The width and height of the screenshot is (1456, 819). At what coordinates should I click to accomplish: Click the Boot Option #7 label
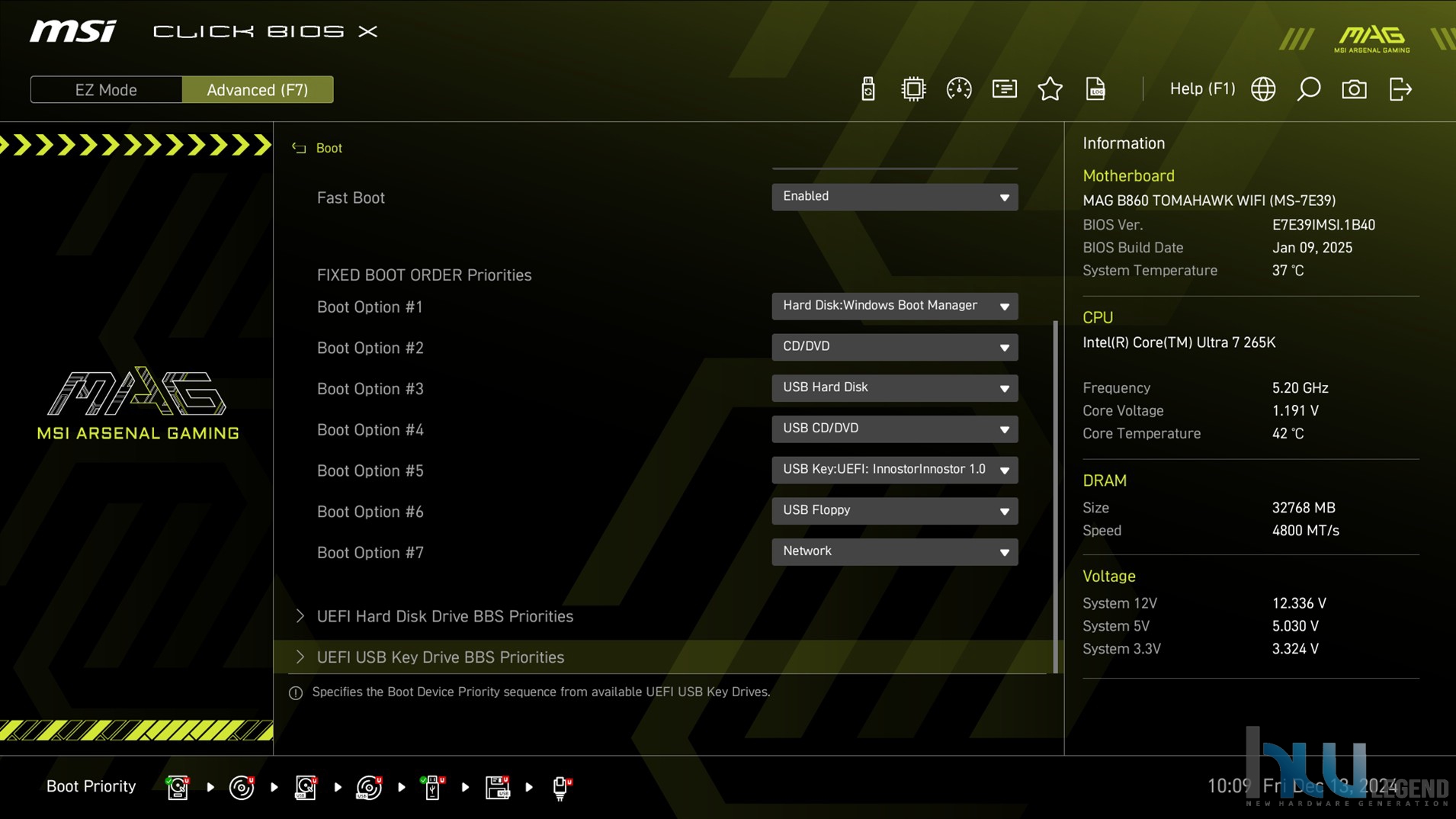click(370, 553)
